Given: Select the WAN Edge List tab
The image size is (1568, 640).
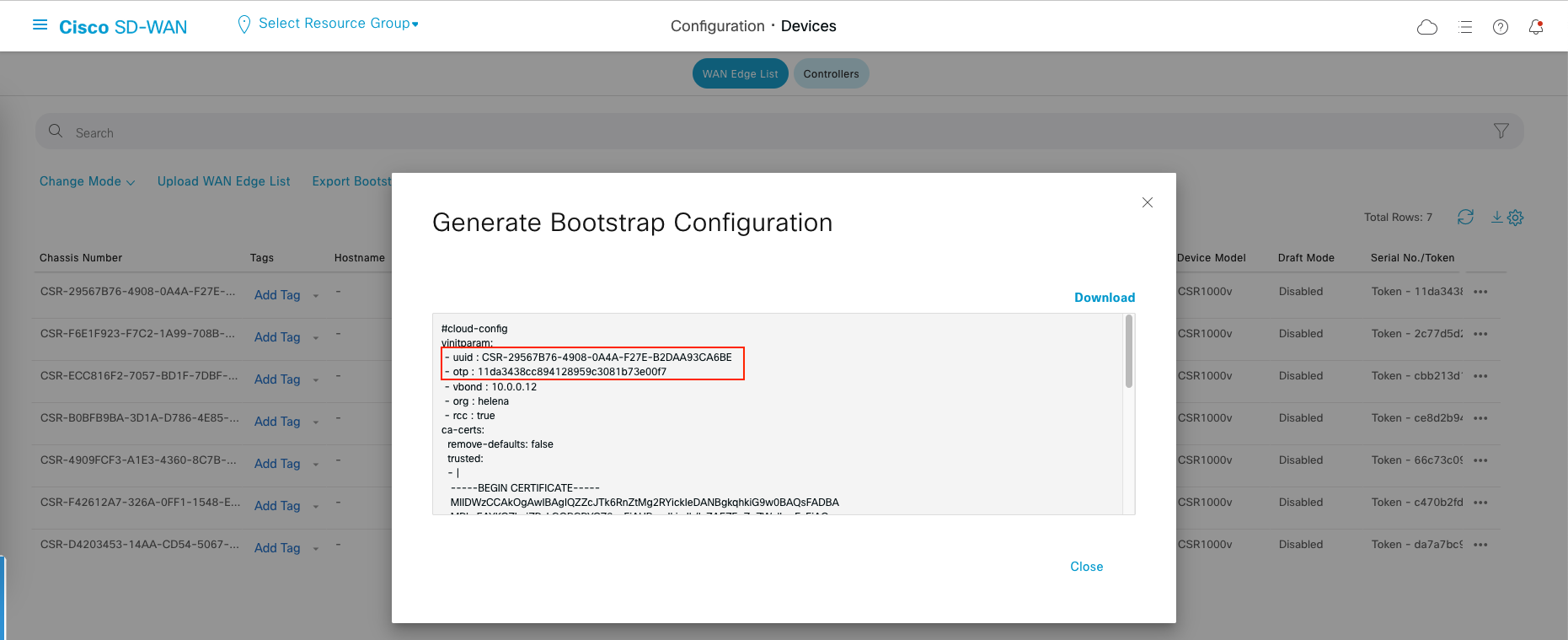Looking at the screenshot, I should pos(740,74).
